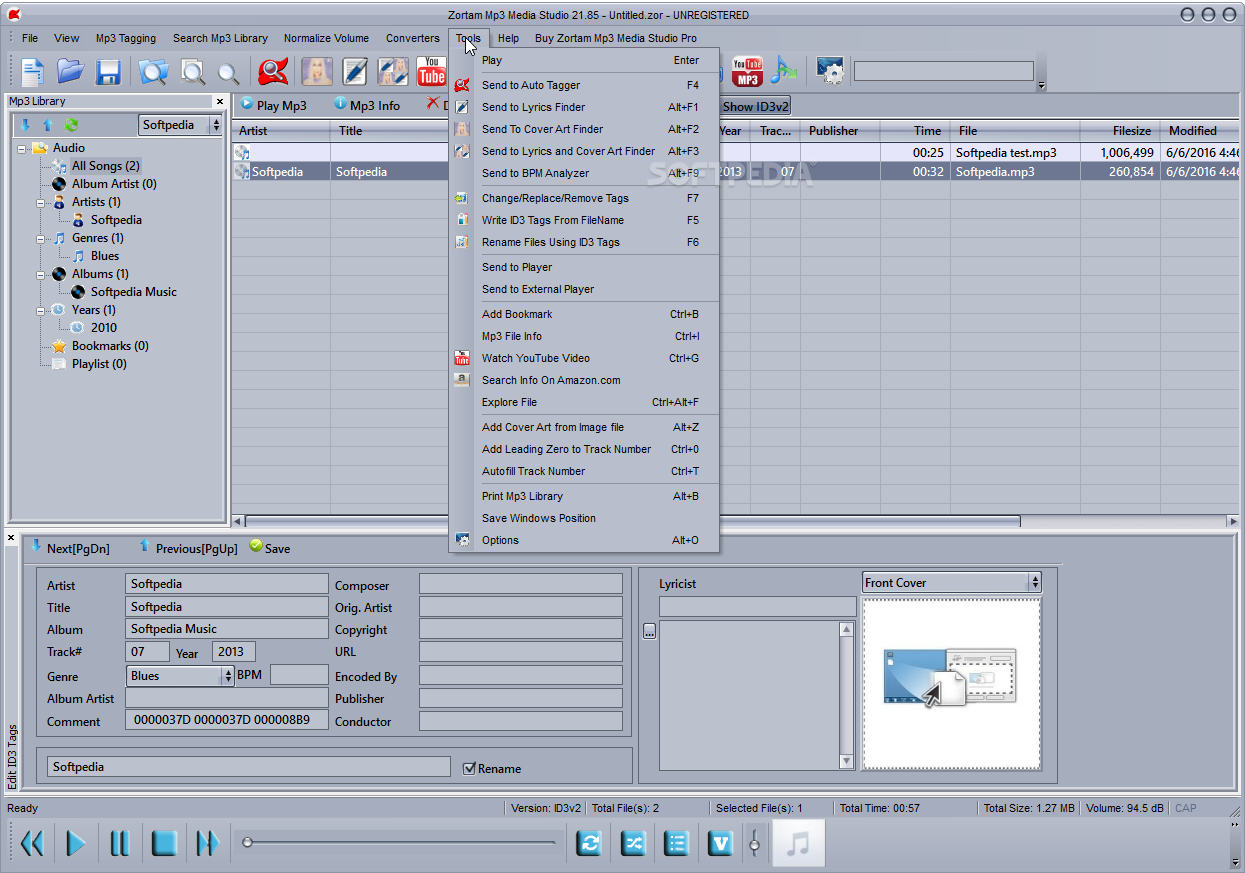The image size is (1245, 873).
Task: Skip to the next track
Action: point(207,843)
